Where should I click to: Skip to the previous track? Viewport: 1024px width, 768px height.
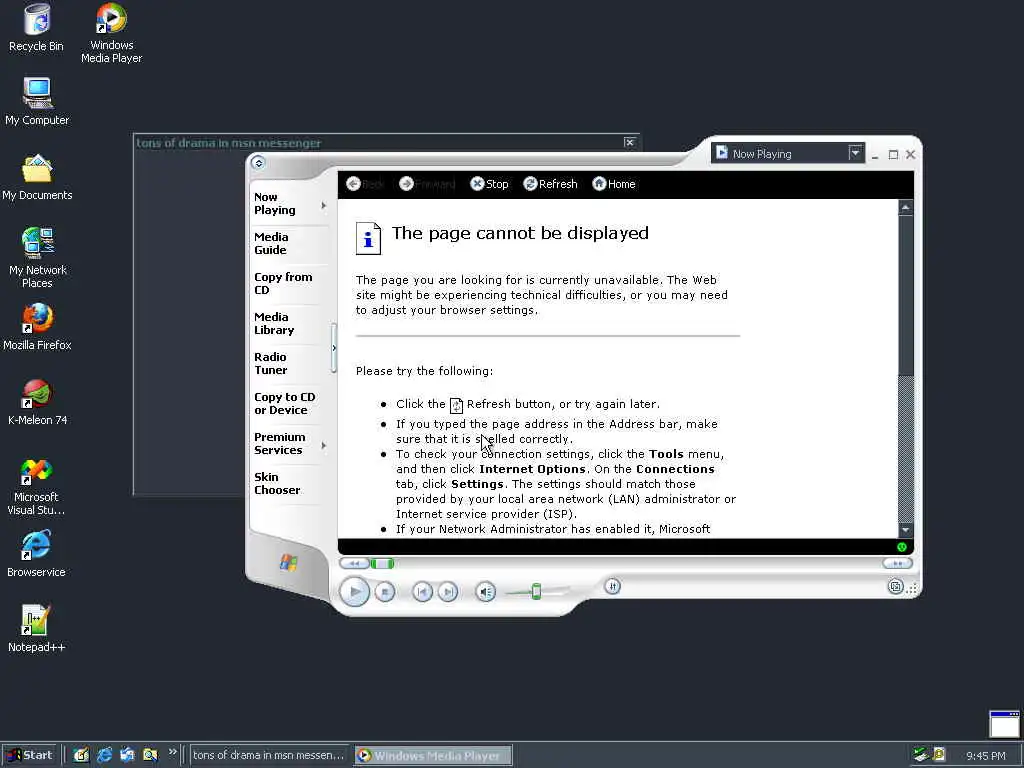coord(423,592)
